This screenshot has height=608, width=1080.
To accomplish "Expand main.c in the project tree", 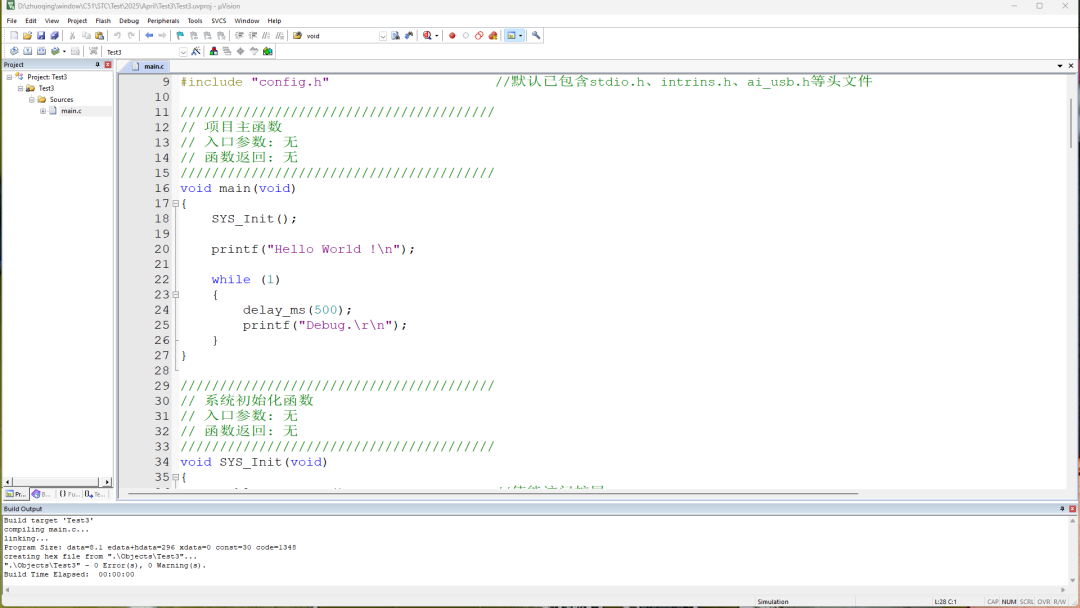I will [x=43, y=111].
